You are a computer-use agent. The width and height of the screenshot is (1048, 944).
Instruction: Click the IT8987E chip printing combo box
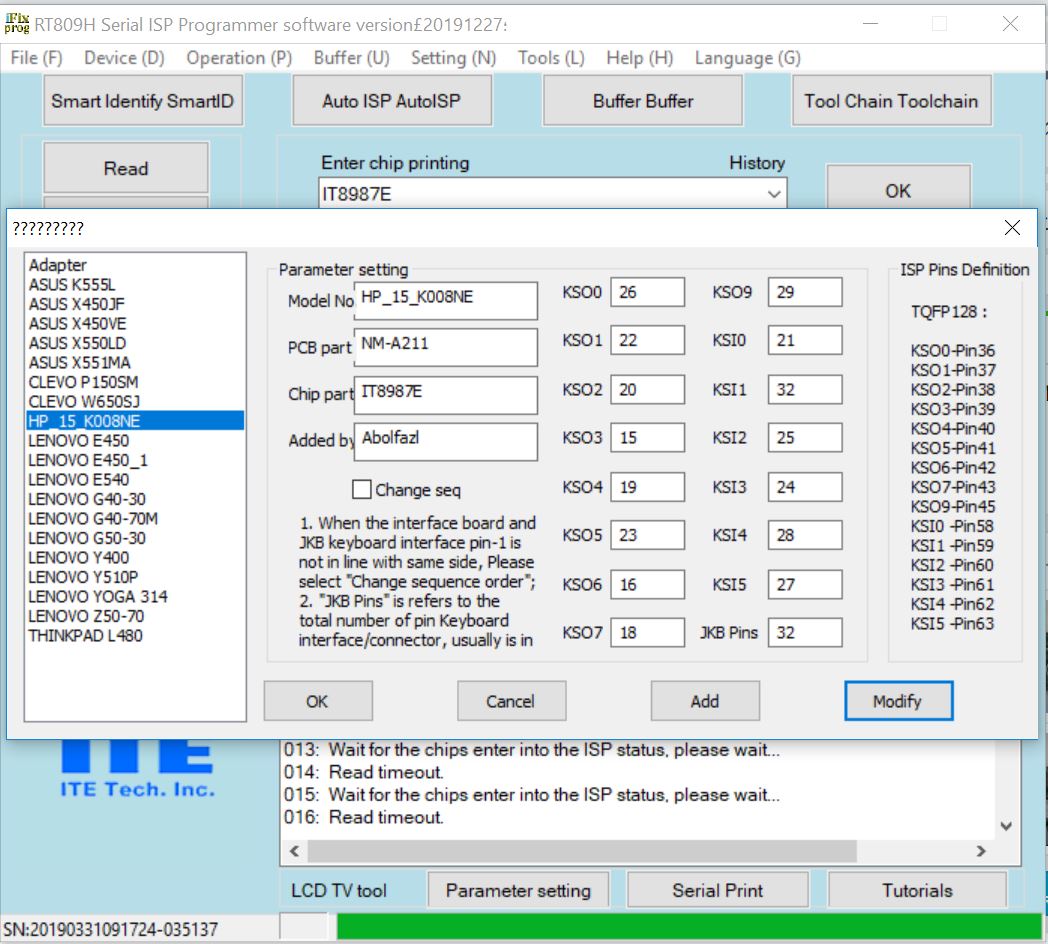(x=552, y=195)
